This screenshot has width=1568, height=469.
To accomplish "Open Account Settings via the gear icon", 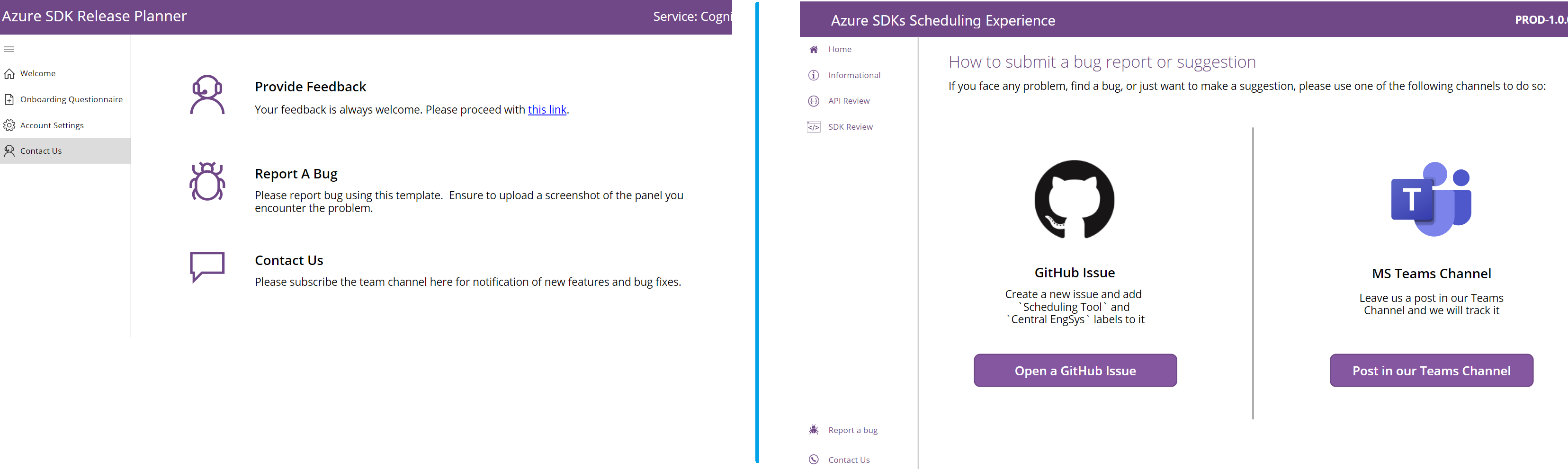I will 9,124.
